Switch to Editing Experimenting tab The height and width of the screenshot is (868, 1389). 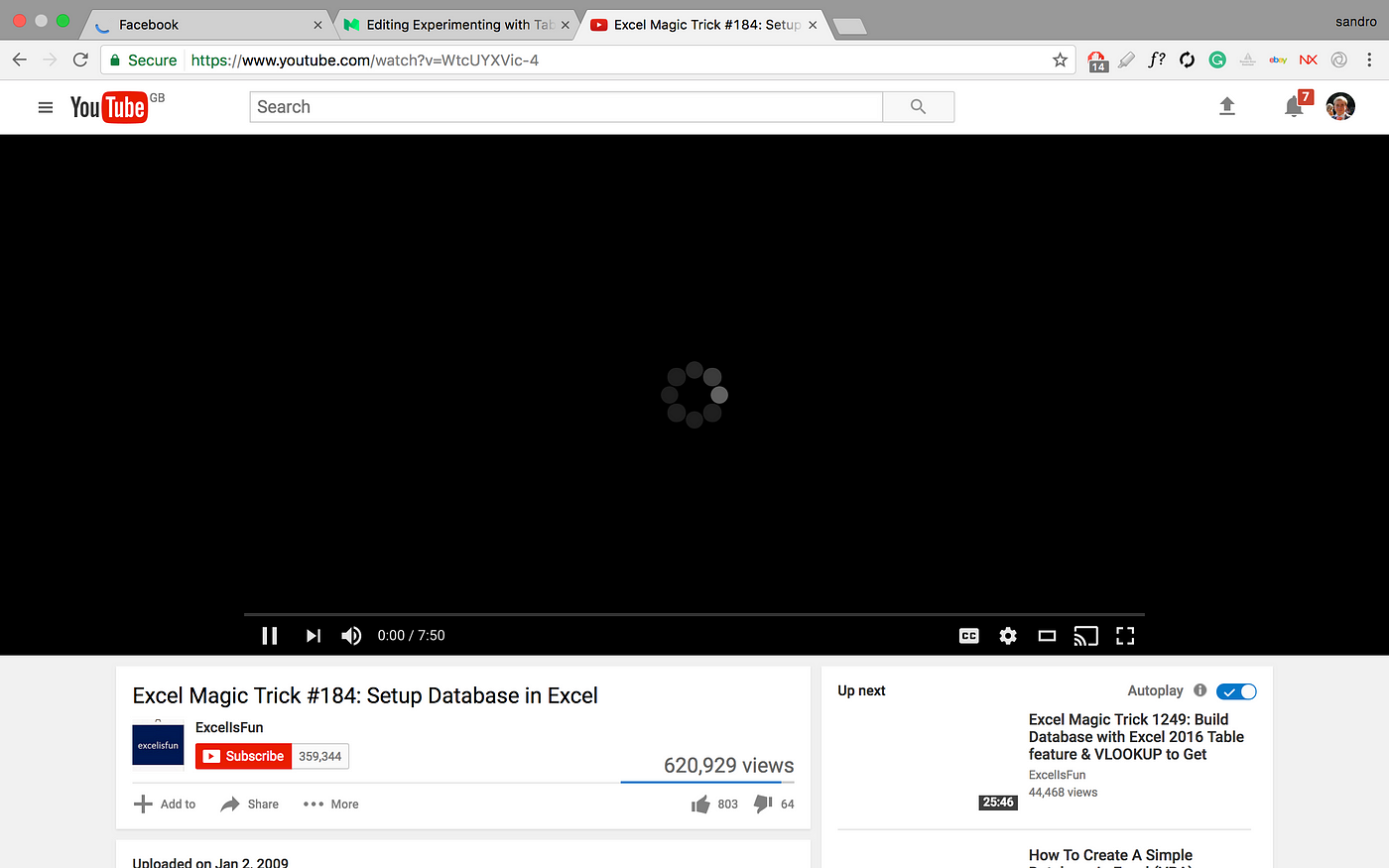click(x=456, y=25)
